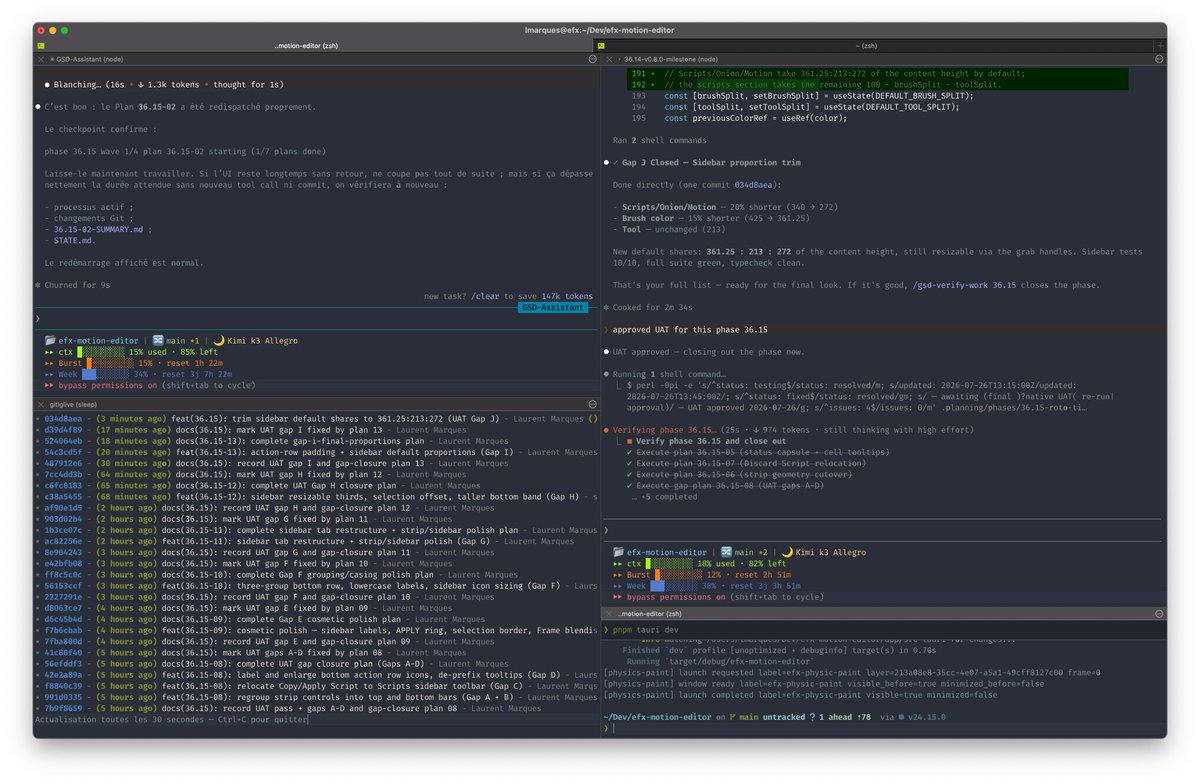Viewport: 1200px width, 782px height.
Task: Click the Burst bar showing 12%
Action: coord(678,575)
